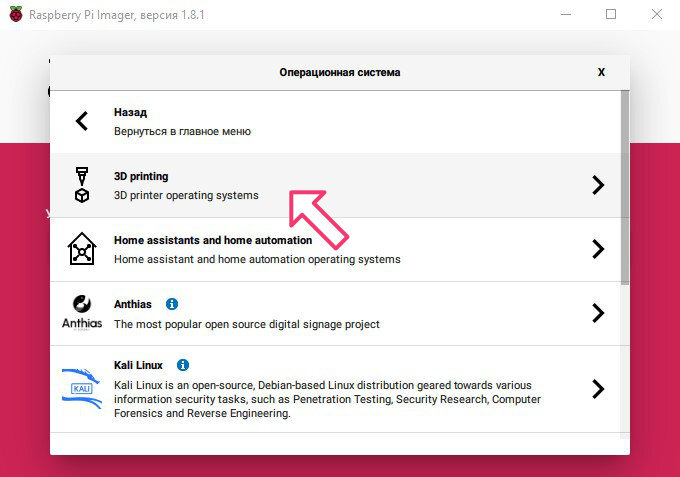The image size is (680, 477).
Task: Select the Назад menu entry
Action: pos(130,113)
